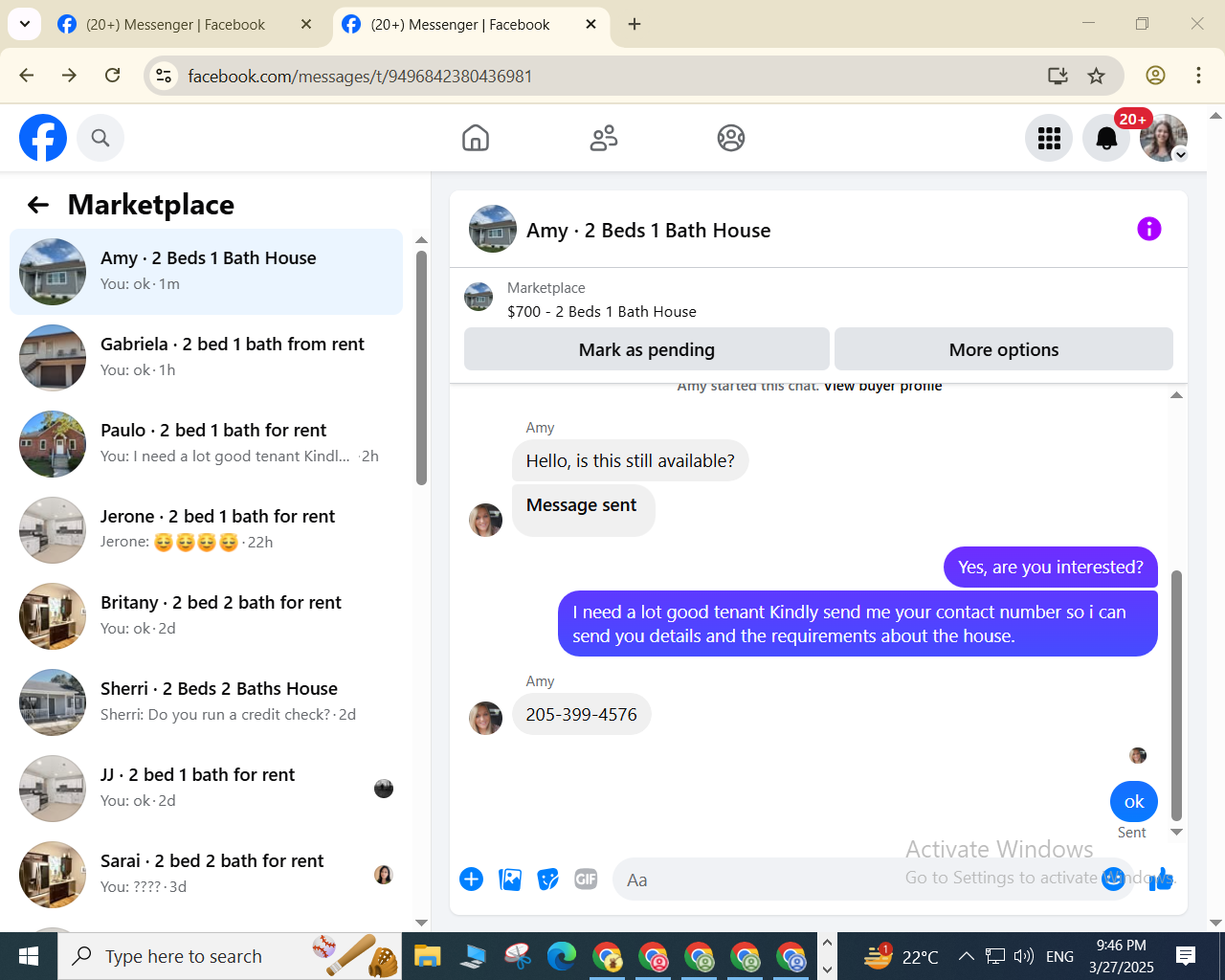Click the back arrow beside Marketplace

click(38, 205)
